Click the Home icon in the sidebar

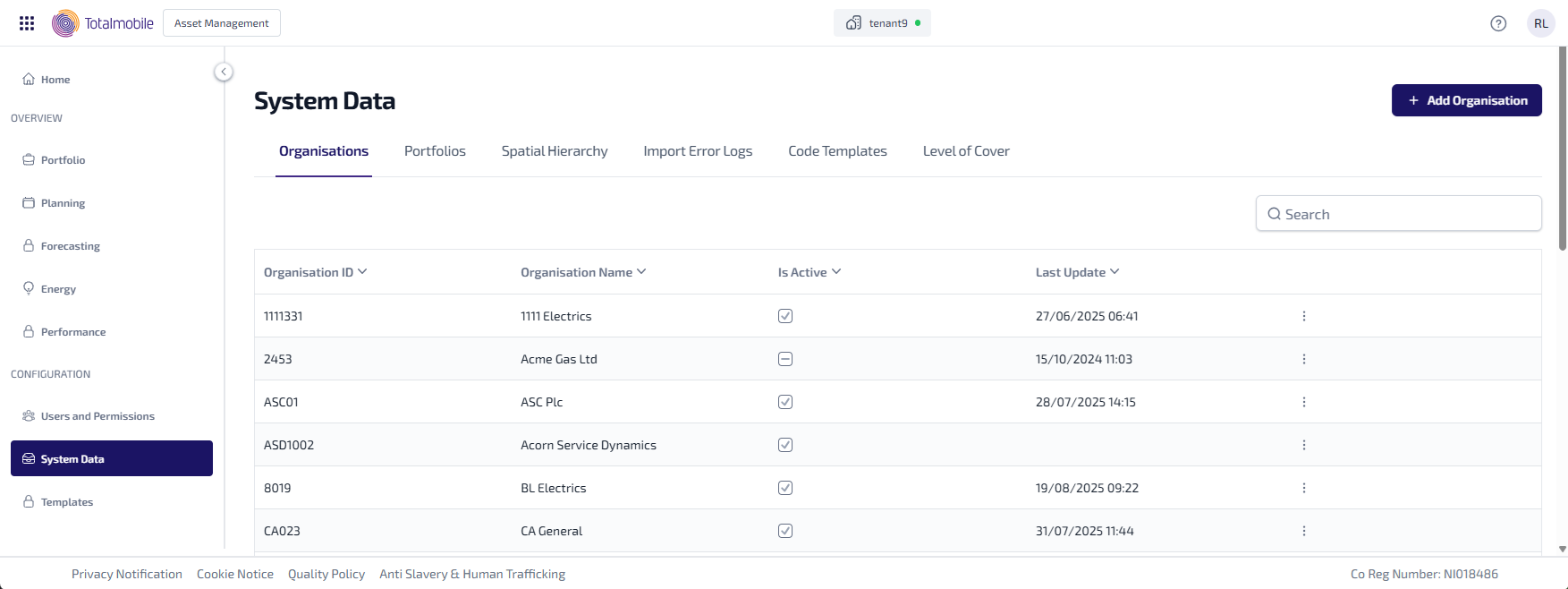click(29, 79)
